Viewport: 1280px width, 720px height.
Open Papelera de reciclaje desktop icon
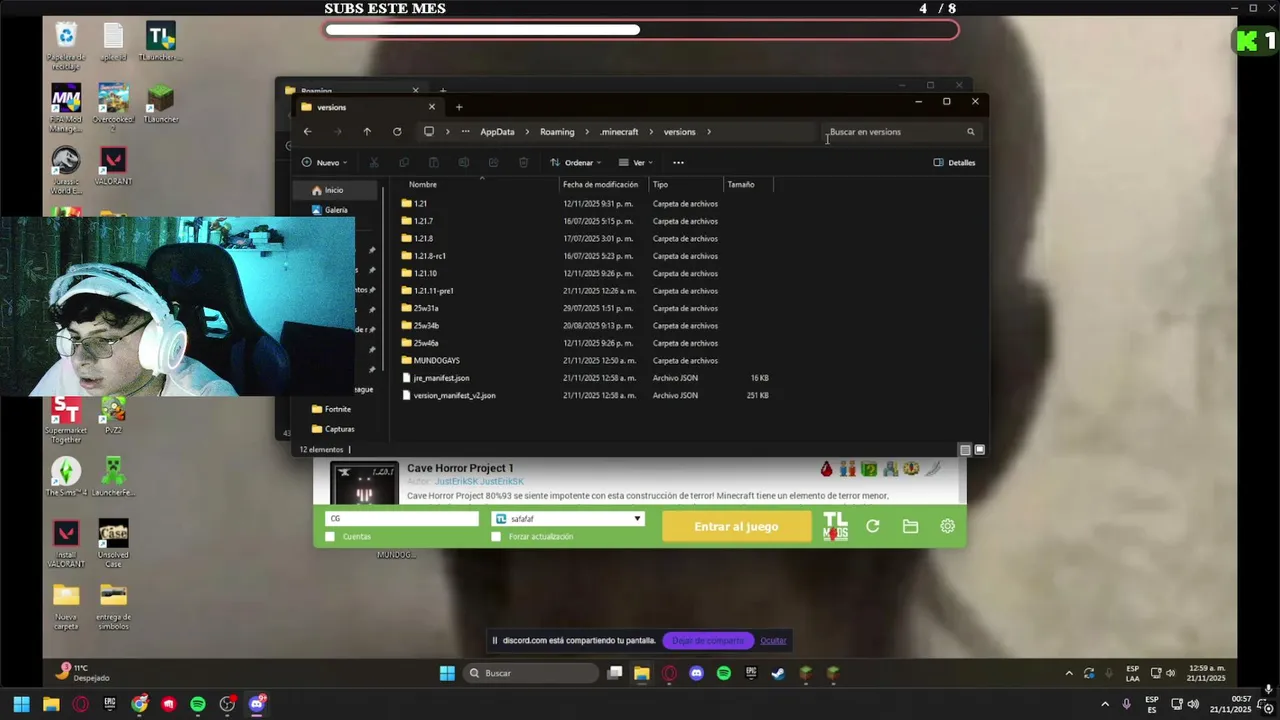tap(66, 44)
